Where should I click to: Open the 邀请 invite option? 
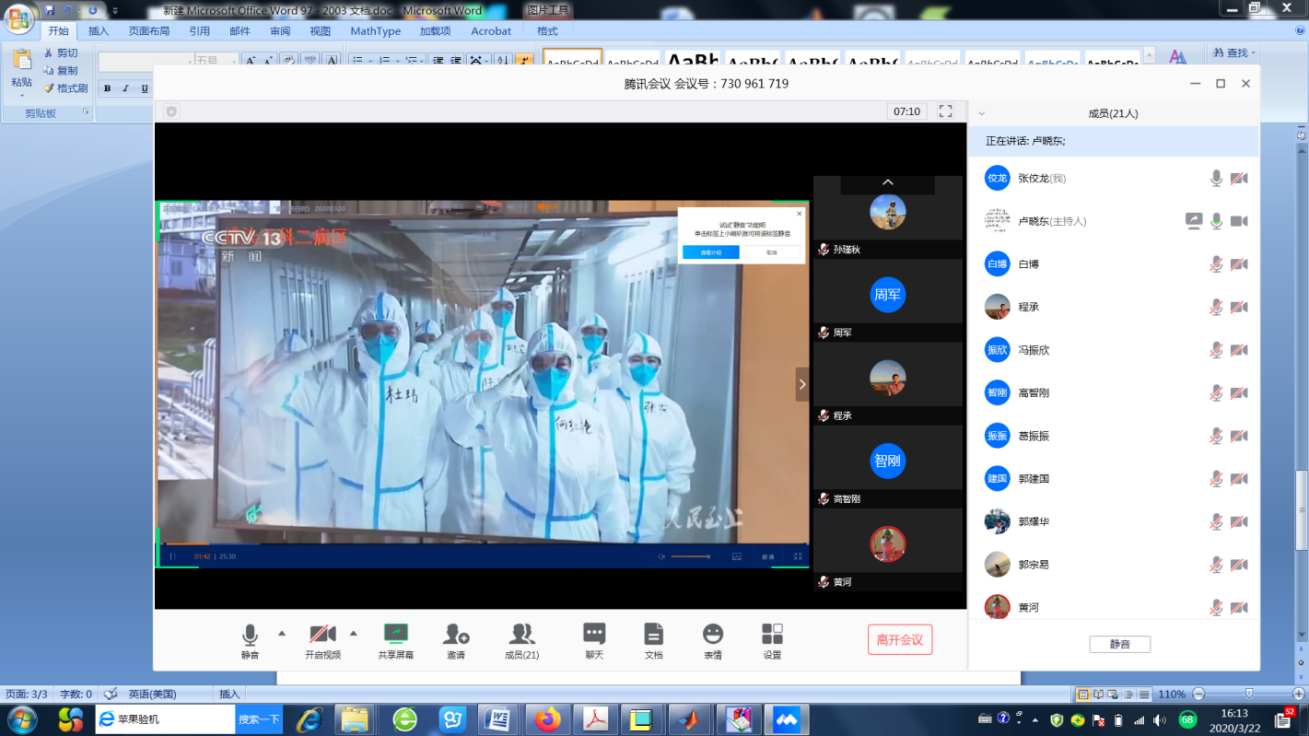click(456, 641)
